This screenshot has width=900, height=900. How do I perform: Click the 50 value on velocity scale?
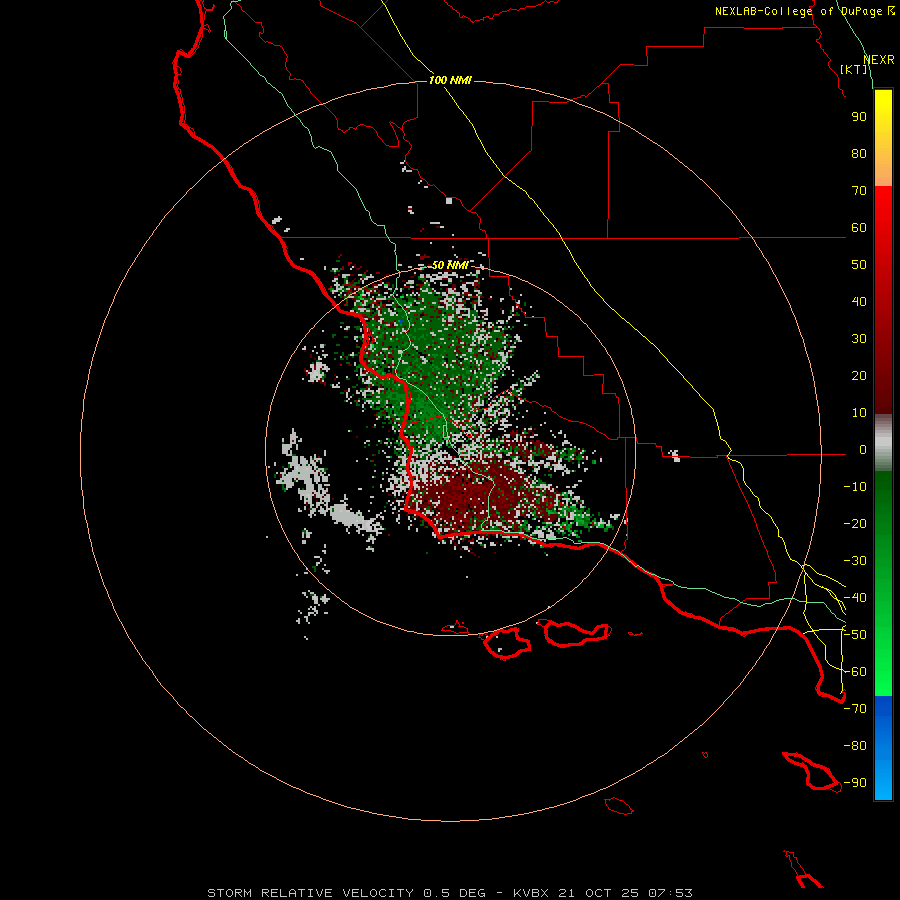pos(859,265)
